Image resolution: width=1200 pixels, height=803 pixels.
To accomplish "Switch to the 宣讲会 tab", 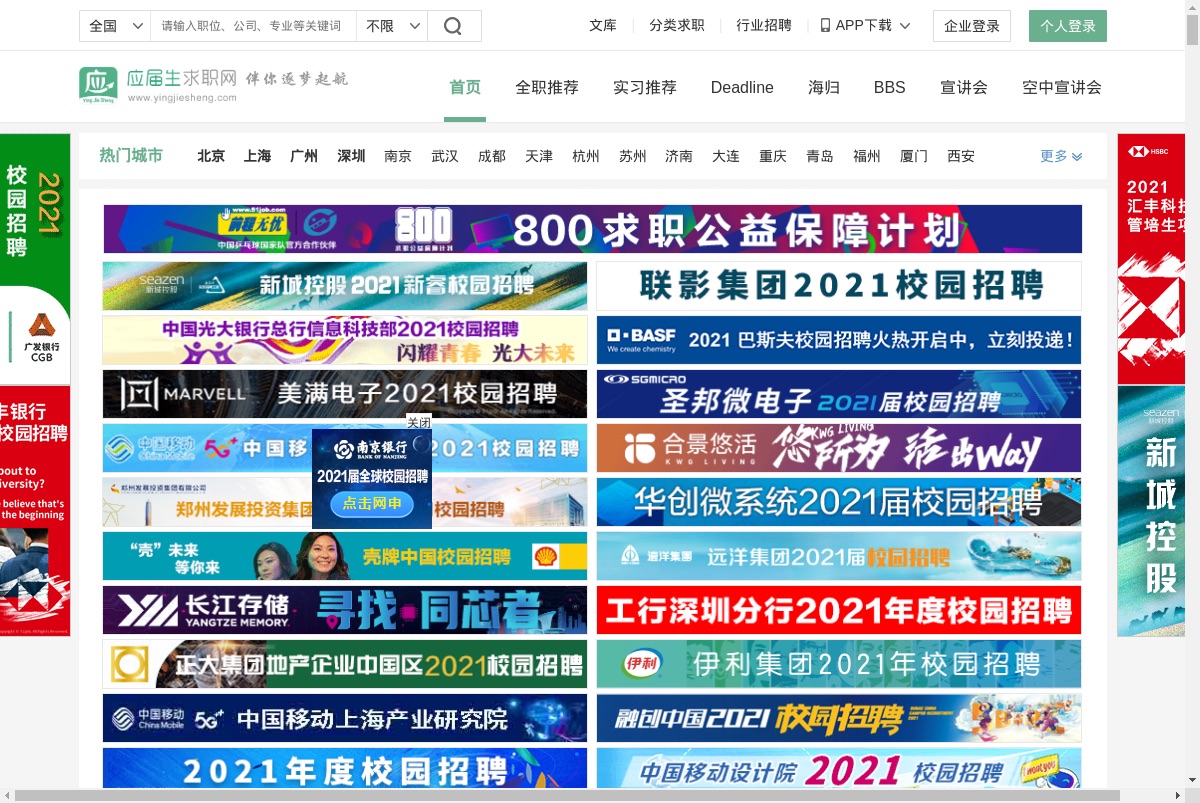I will point(964,87).
